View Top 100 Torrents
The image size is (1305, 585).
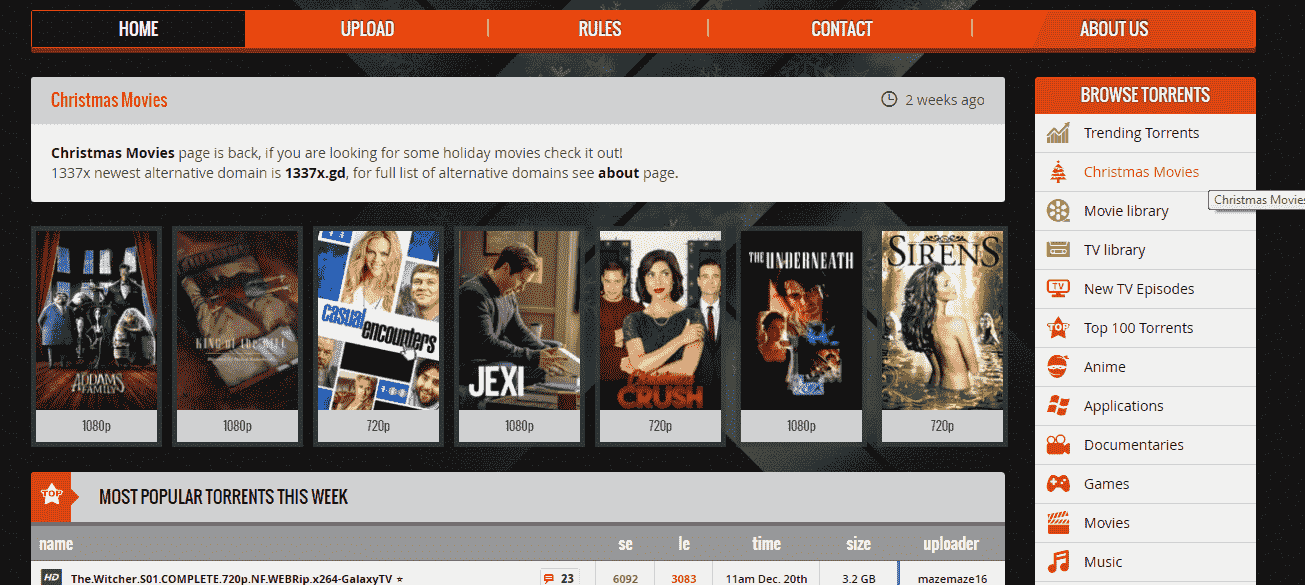[x=1138, y=328]
